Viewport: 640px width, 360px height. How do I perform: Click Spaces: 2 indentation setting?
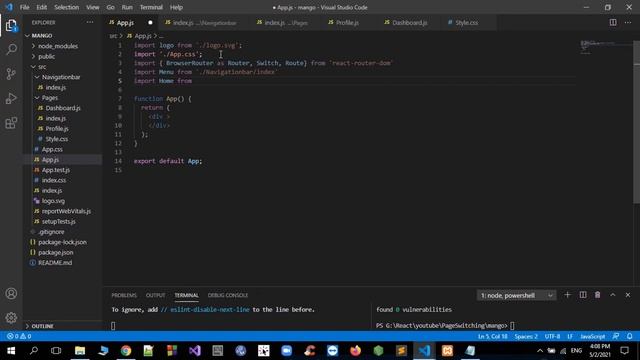[526, 336]
